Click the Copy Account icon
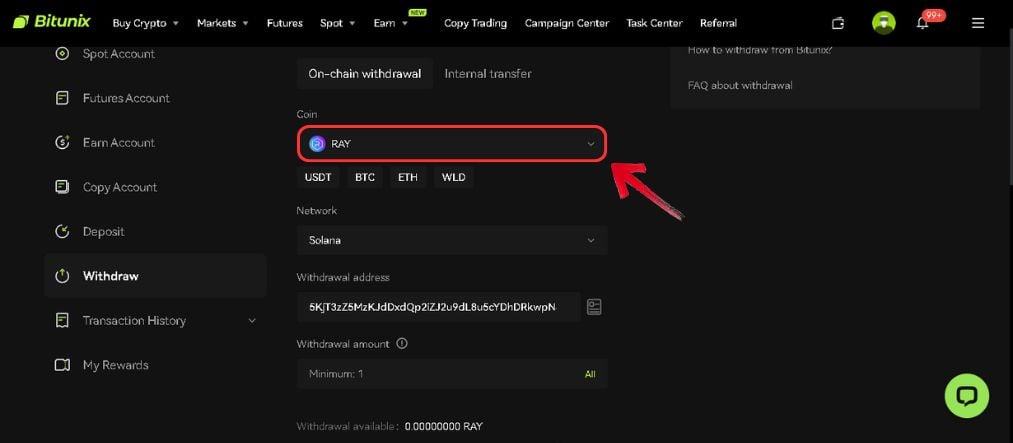 click(x=62, y=187)
